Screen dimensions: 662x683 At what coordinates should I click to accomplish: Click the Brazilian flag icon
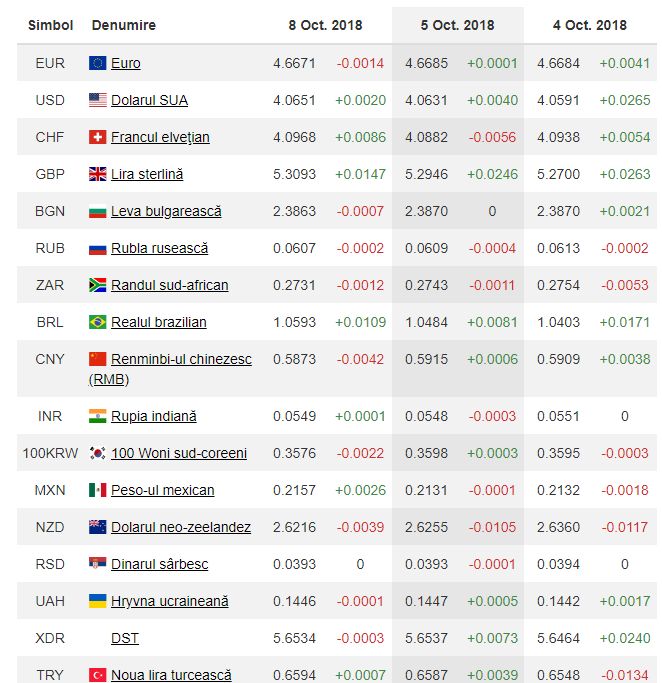98,322
